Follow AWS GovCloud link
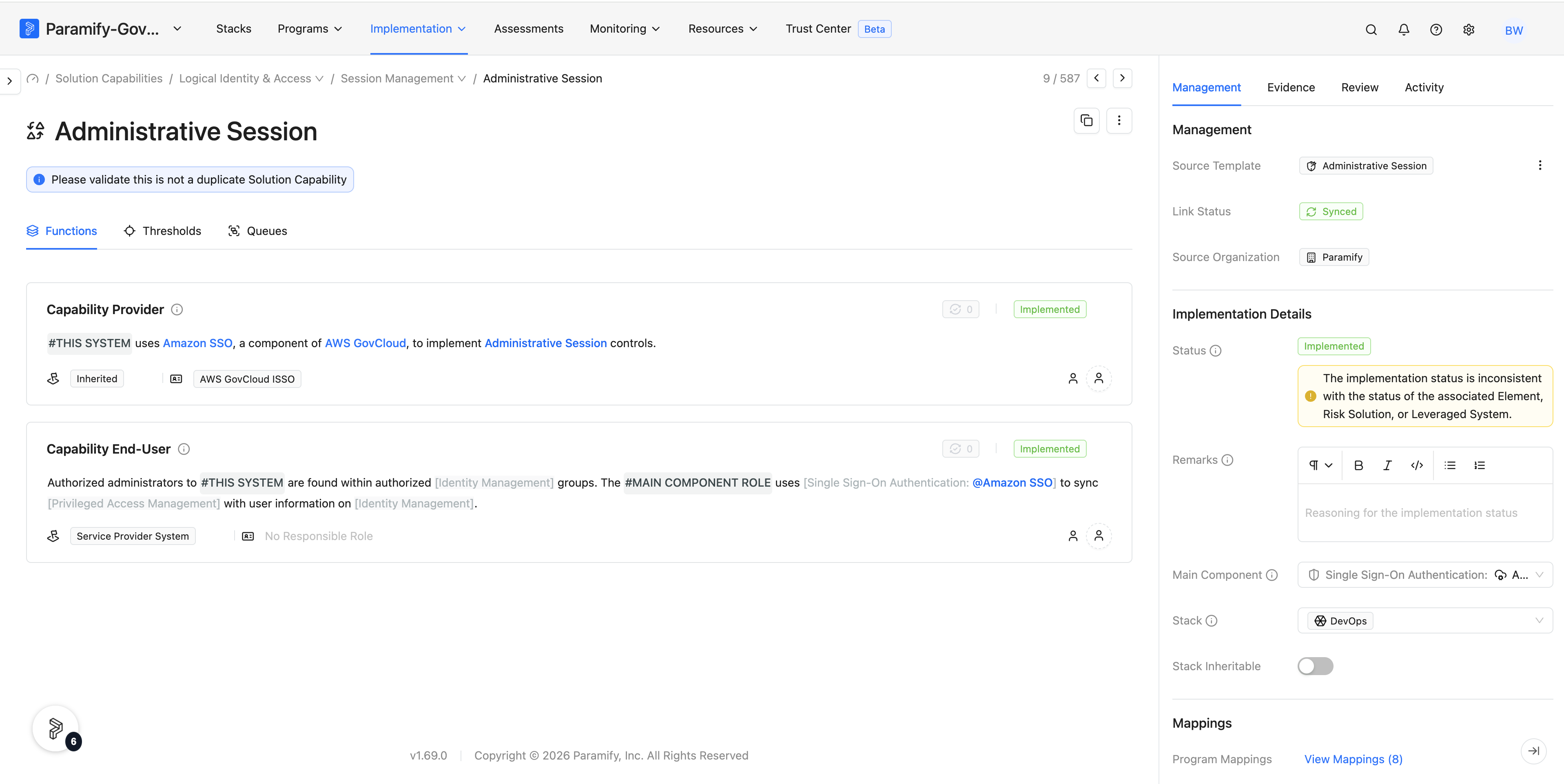The image size is (1564, 784). 365,343
